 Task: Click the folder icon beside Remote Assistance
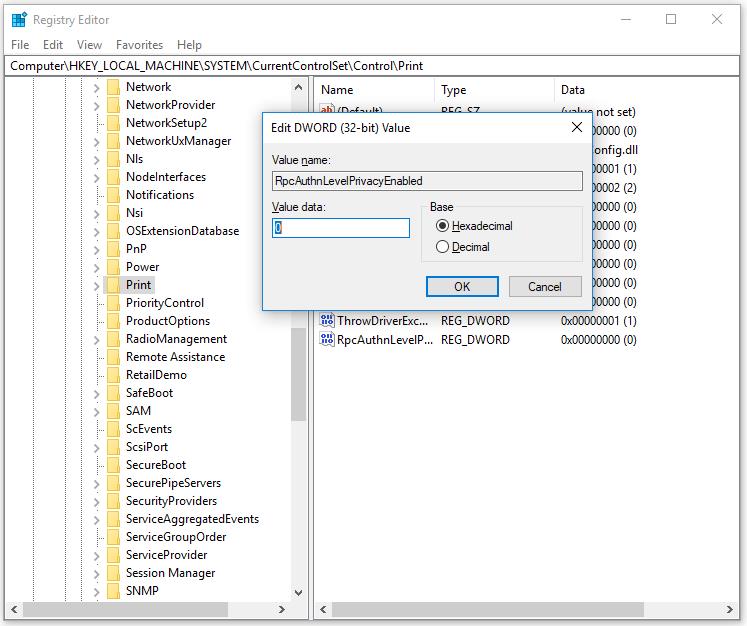[x=114, y=357]
